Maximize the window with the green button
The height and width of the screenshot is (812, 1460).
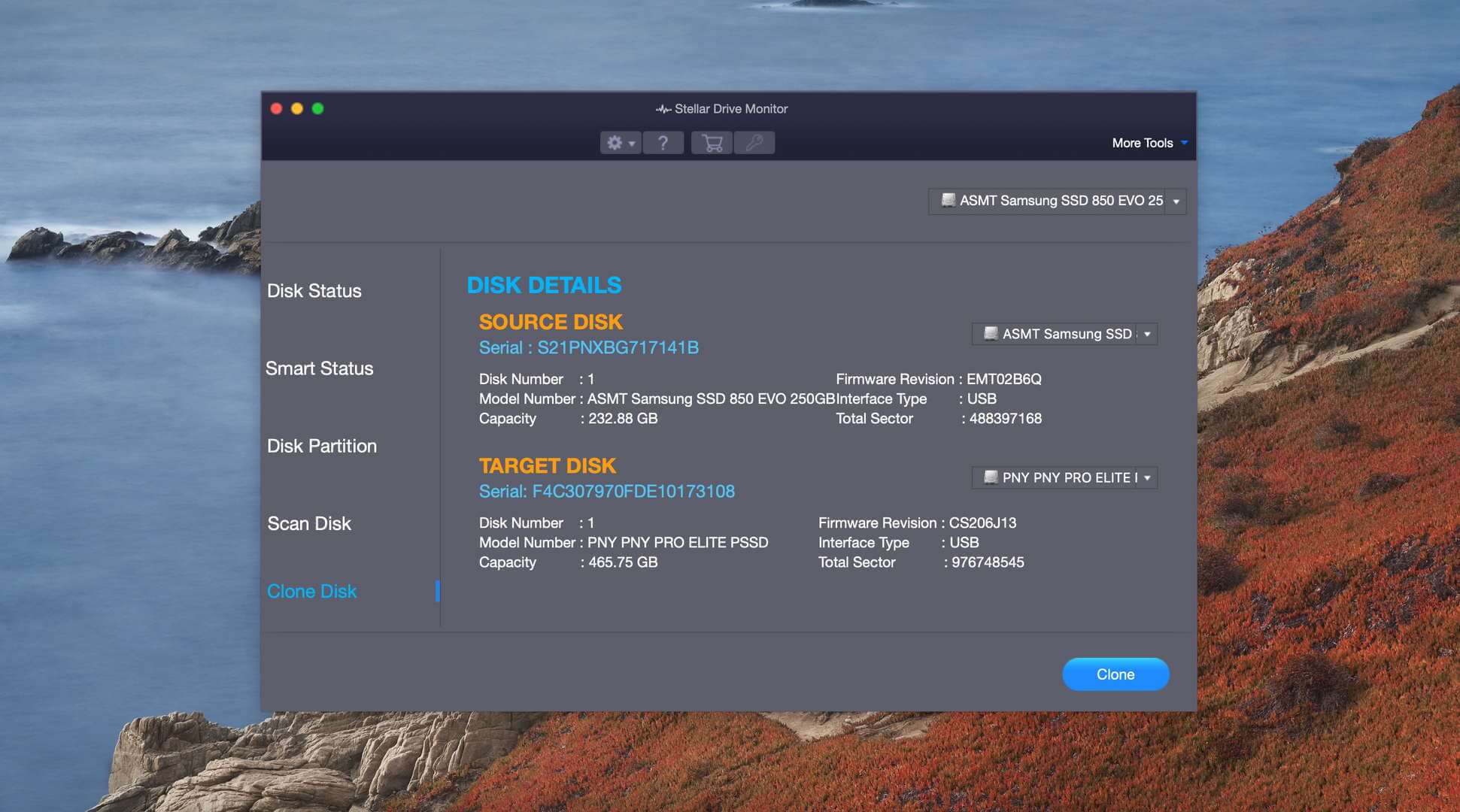[317, 109]
